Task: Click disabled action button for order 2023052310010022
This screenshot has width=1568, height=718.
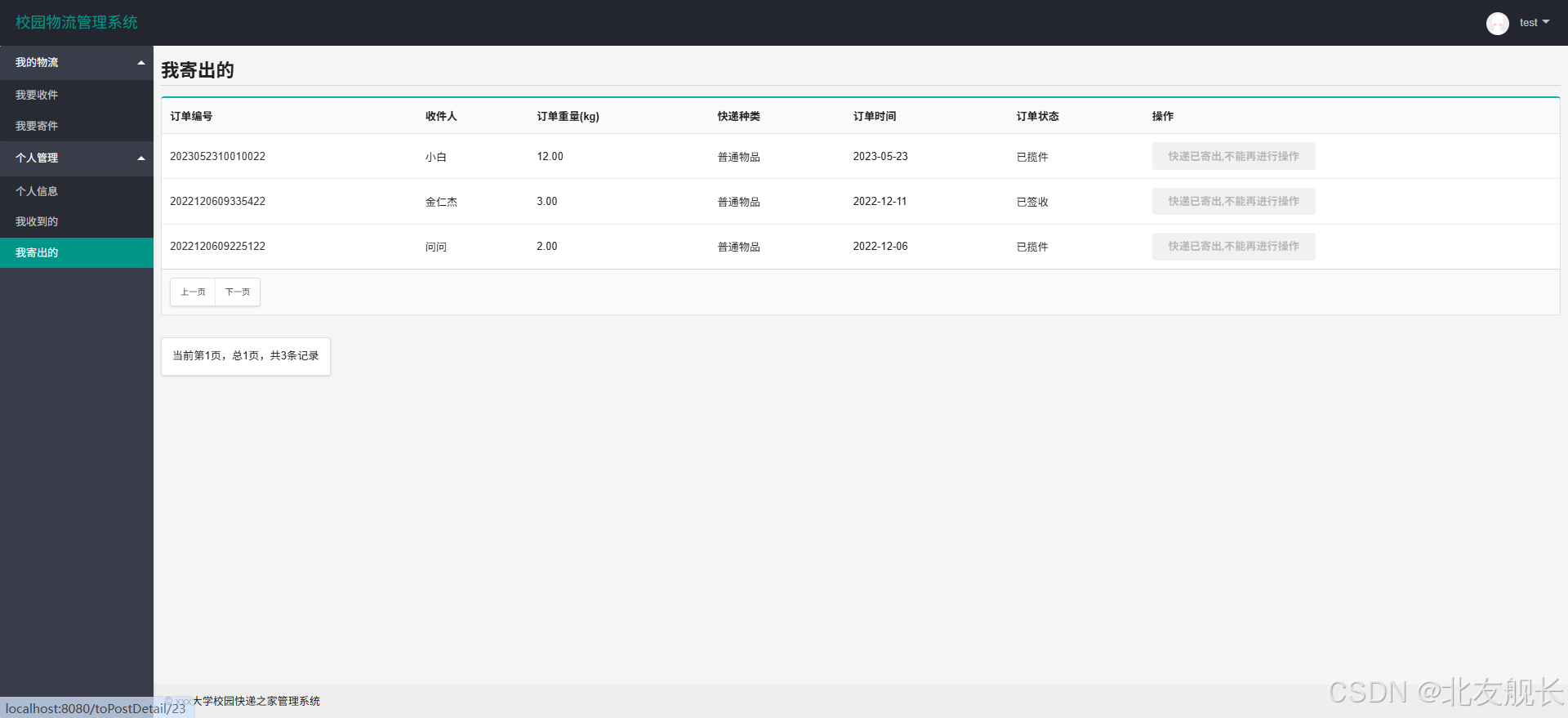Action: [1233, 156]
